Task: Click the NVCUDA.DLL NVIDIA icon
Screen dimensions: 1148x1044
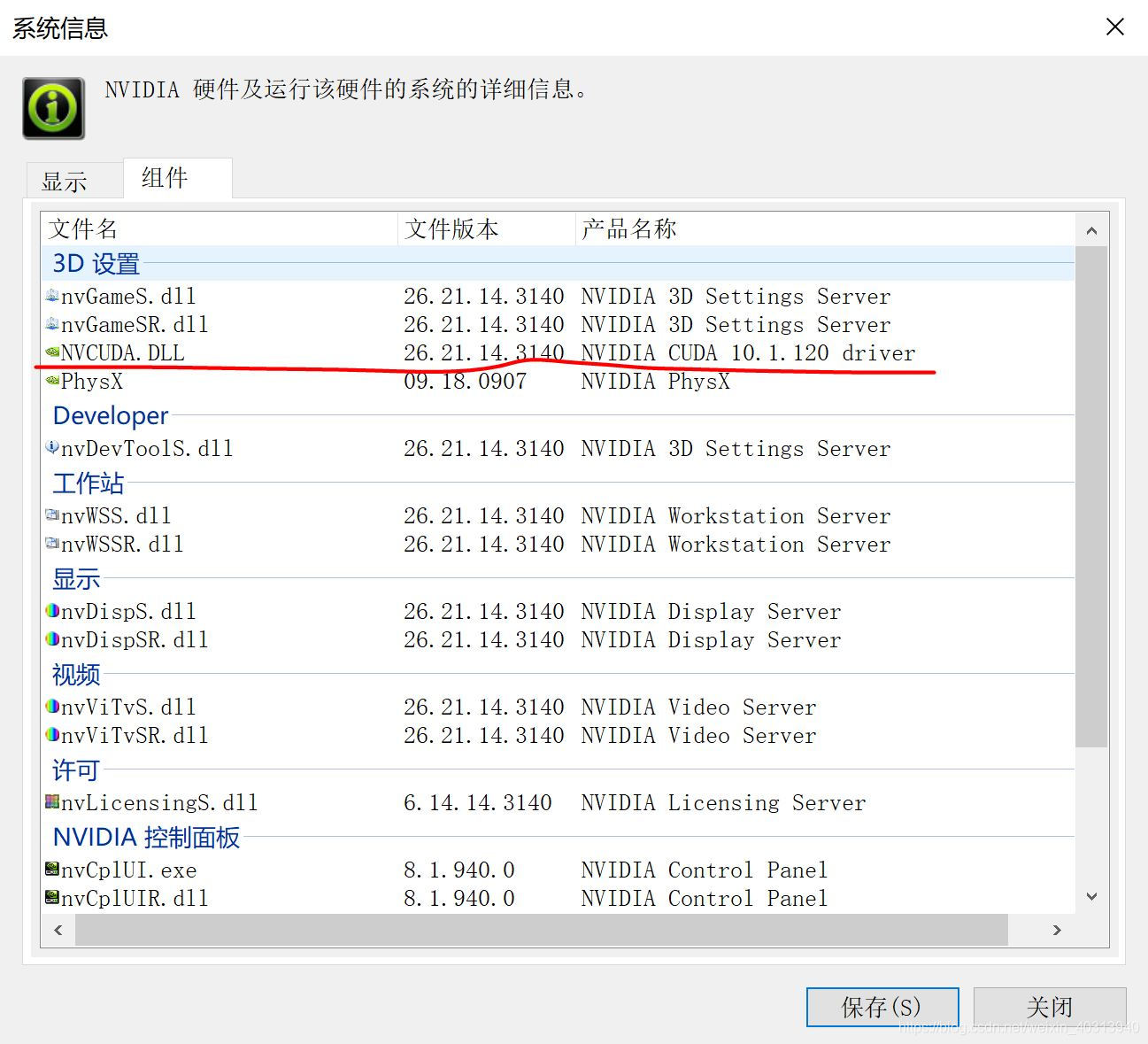Action: click(52, 352)
